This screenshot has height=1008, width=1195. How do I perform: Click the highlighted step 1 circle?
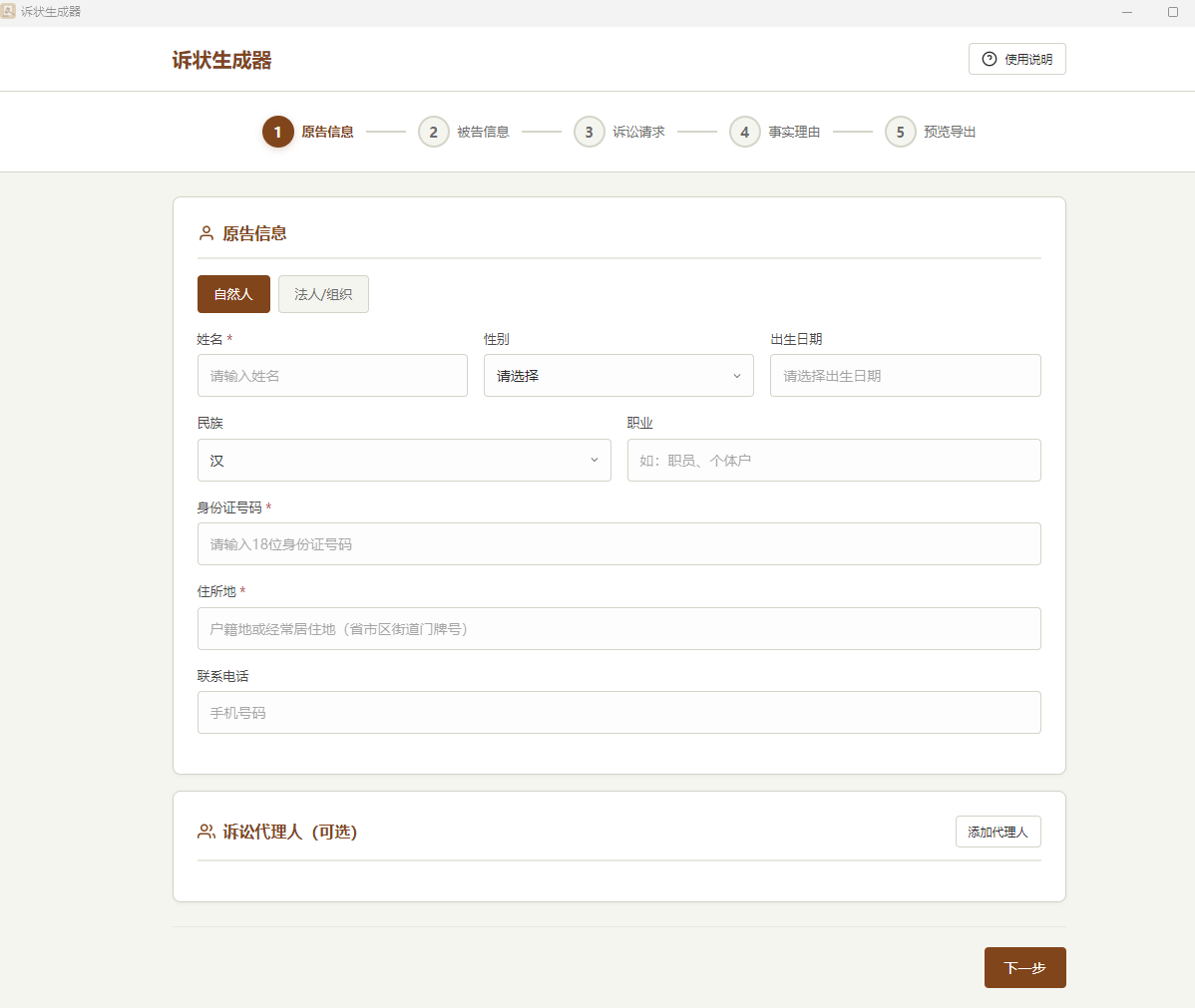coord(277,131)
